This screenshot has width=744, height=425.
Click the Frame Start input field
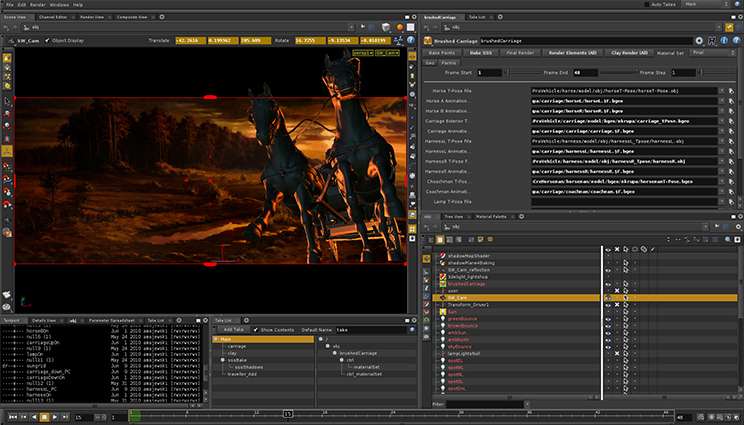point(489,73)
